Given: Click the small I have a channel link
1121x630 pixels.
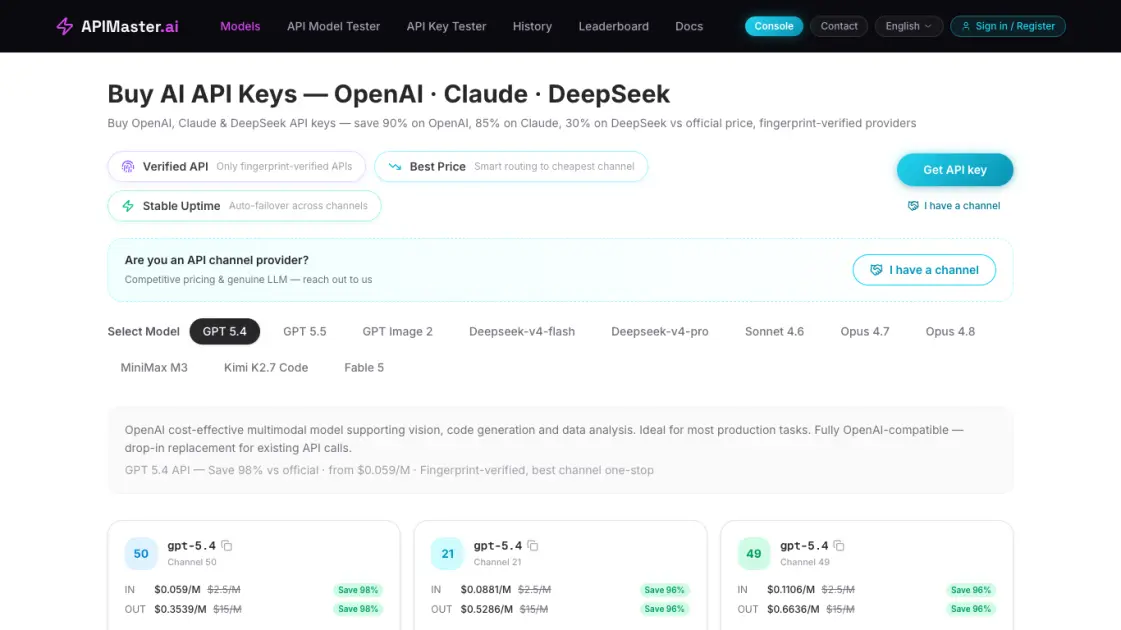Looking at the screenshot, I should (954, 206).
